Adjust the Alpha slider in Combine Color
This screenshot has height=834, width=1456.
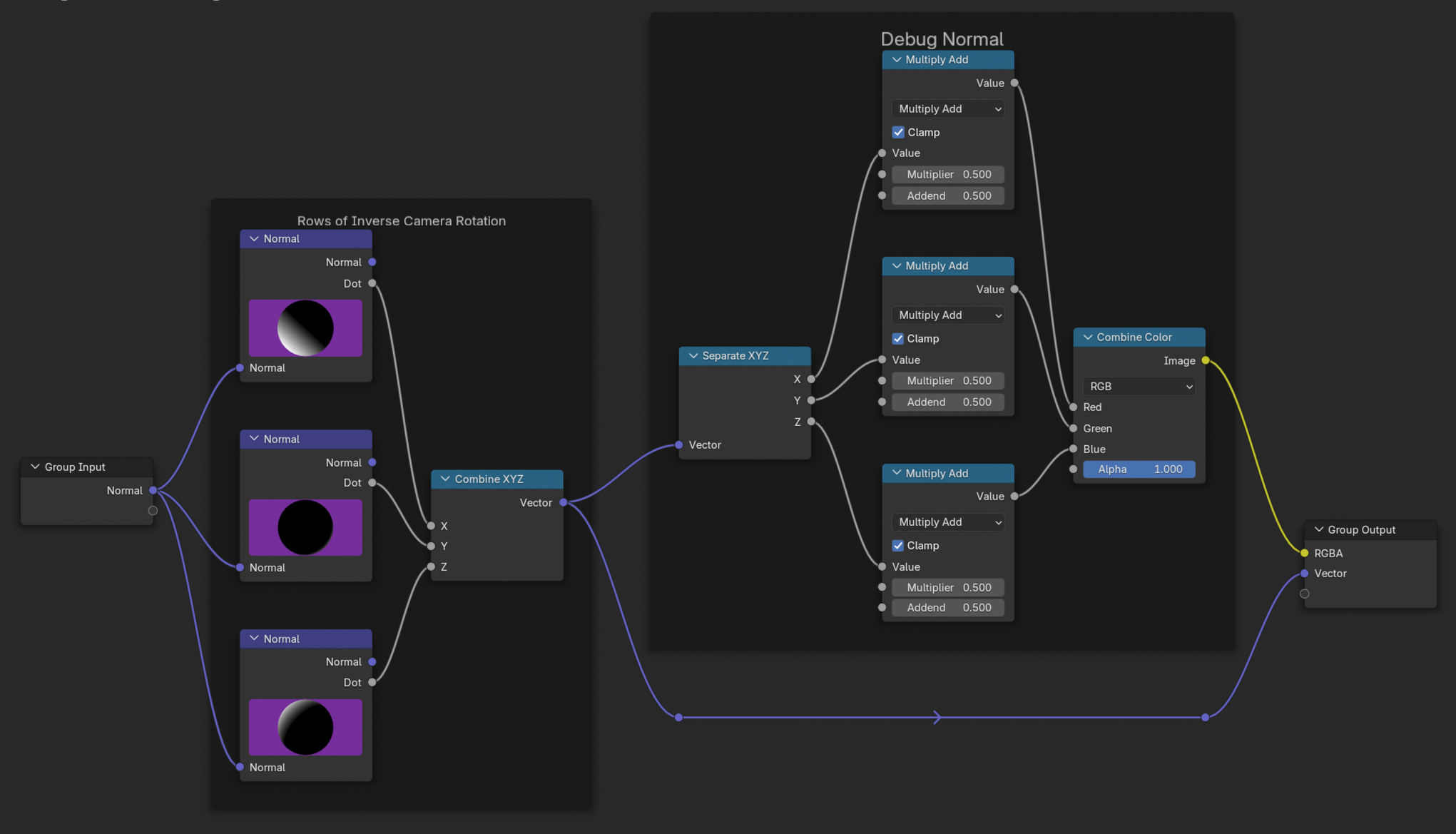point(1139,469)
